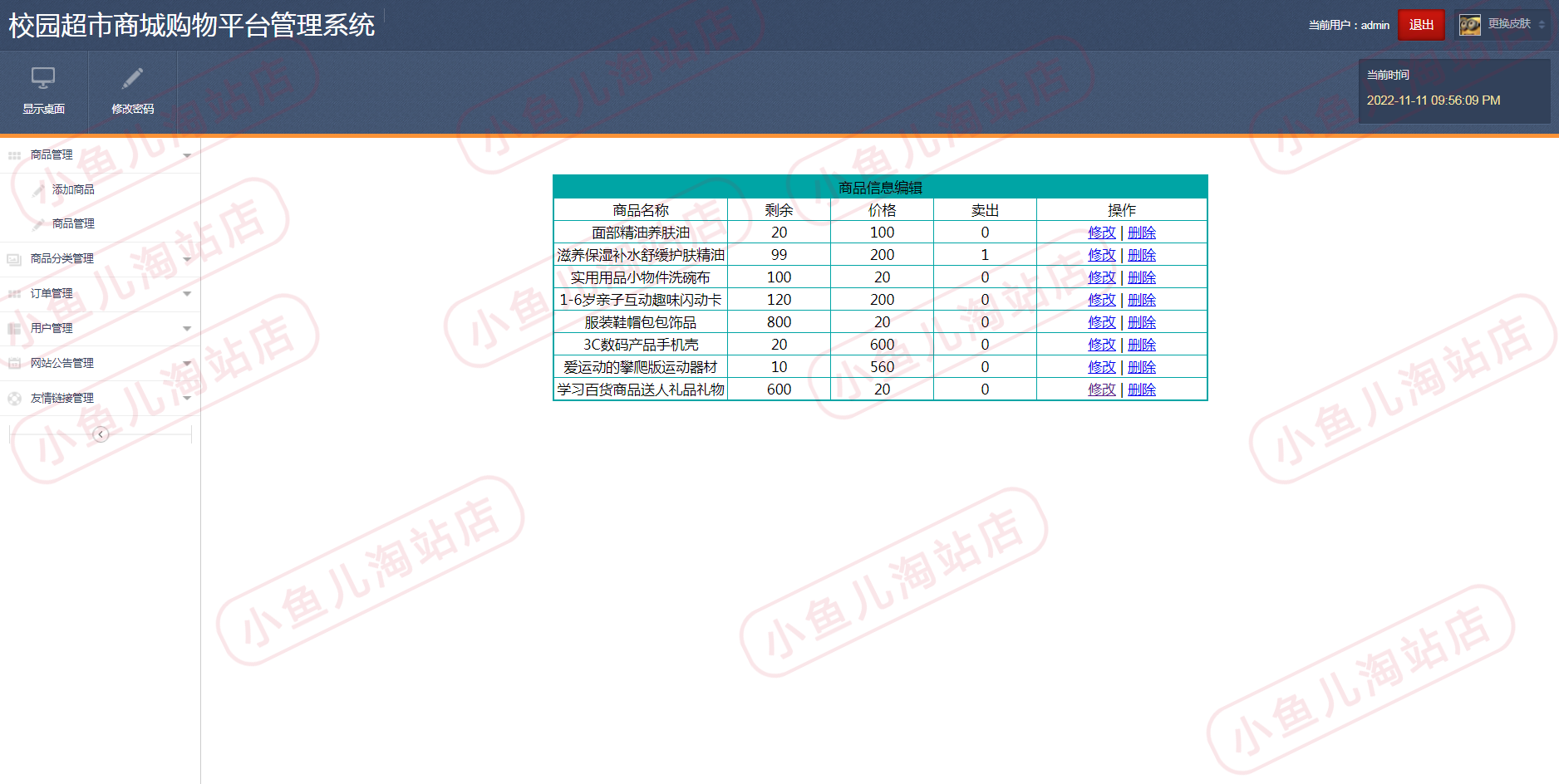Click 修改 for 面部精油养肤油

pos(1102,233)
